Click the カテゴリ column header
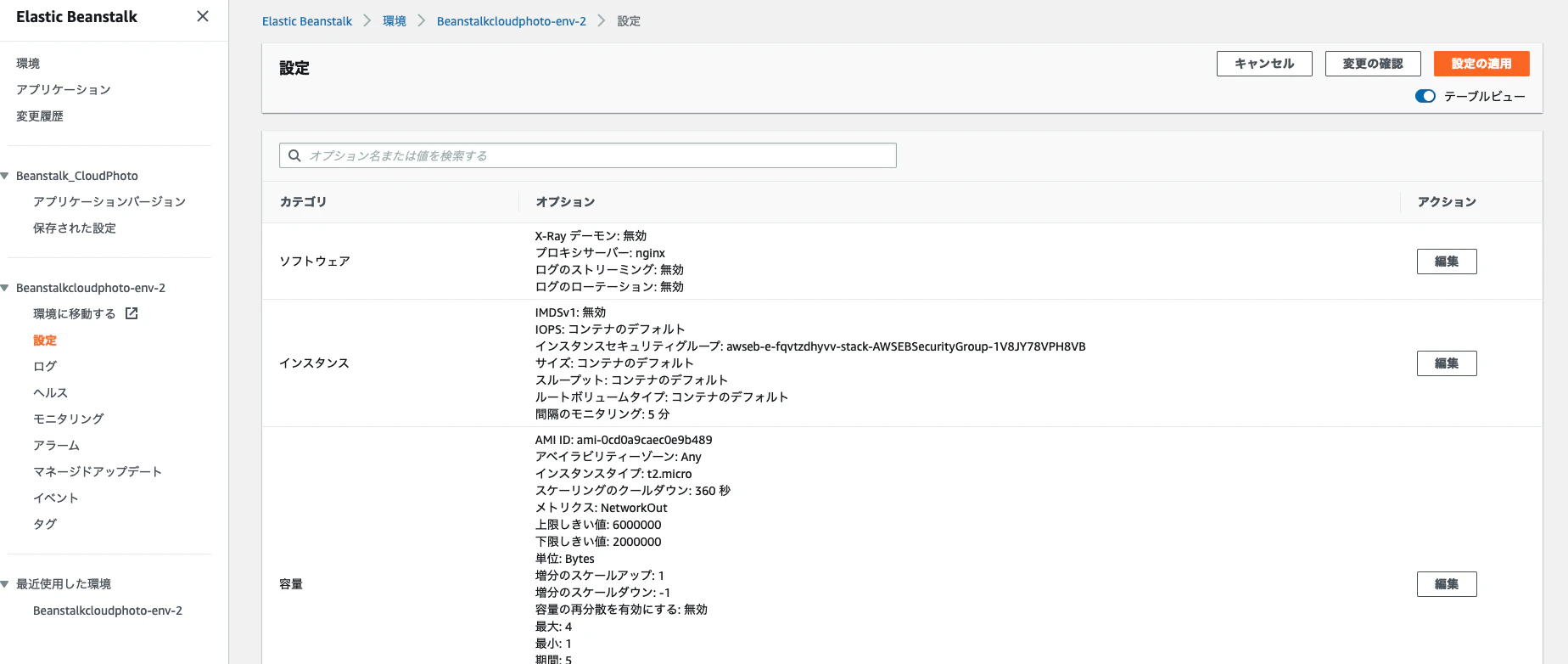The height and width of the screenshot is (664, 1568). 303,202
